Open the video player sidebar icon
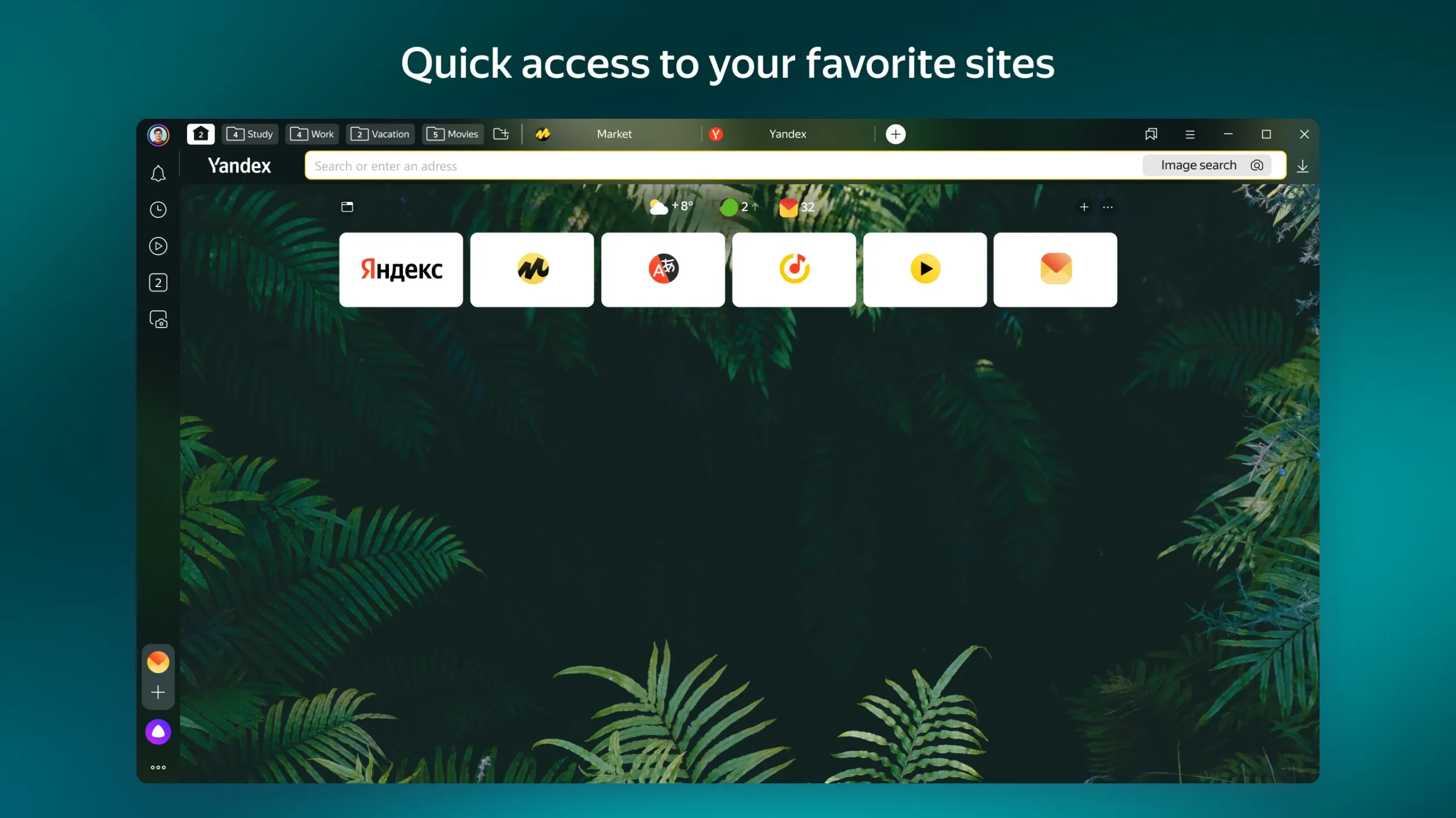This screenshot has width=1456, height=818. click(x=158, y=246)
